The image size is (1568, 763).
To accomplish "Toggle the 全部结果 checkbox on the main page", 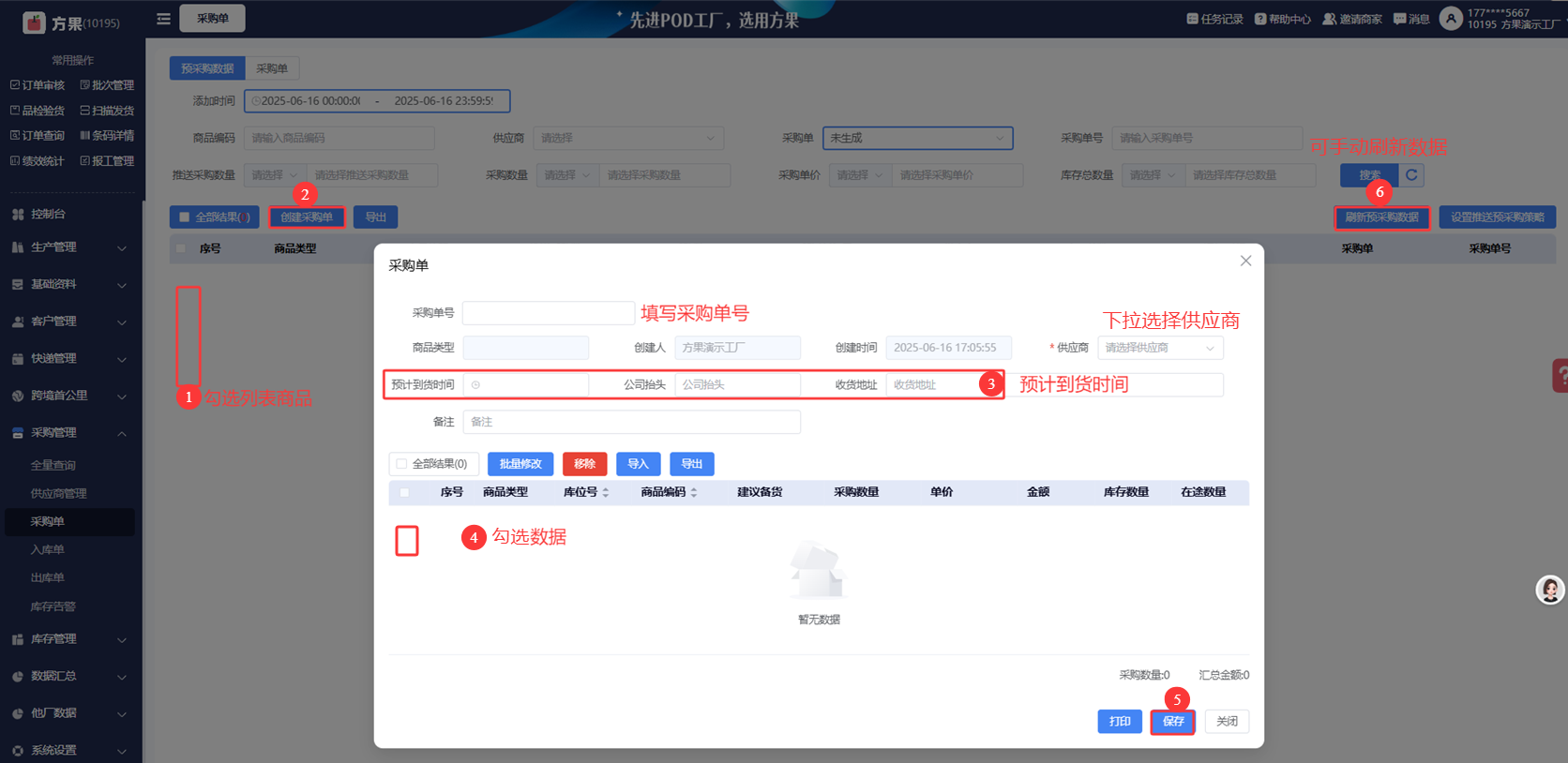I will point(184,217).
